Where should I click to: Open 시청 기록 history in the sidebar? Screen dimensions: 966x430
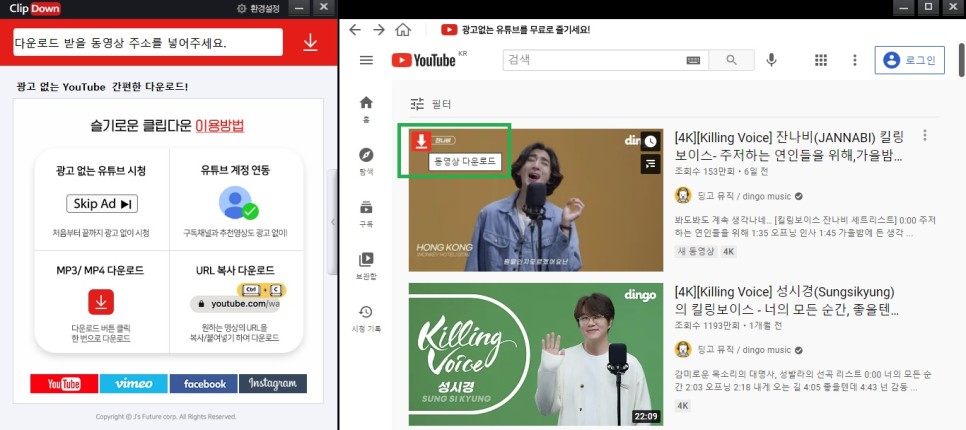pos(367,318)
